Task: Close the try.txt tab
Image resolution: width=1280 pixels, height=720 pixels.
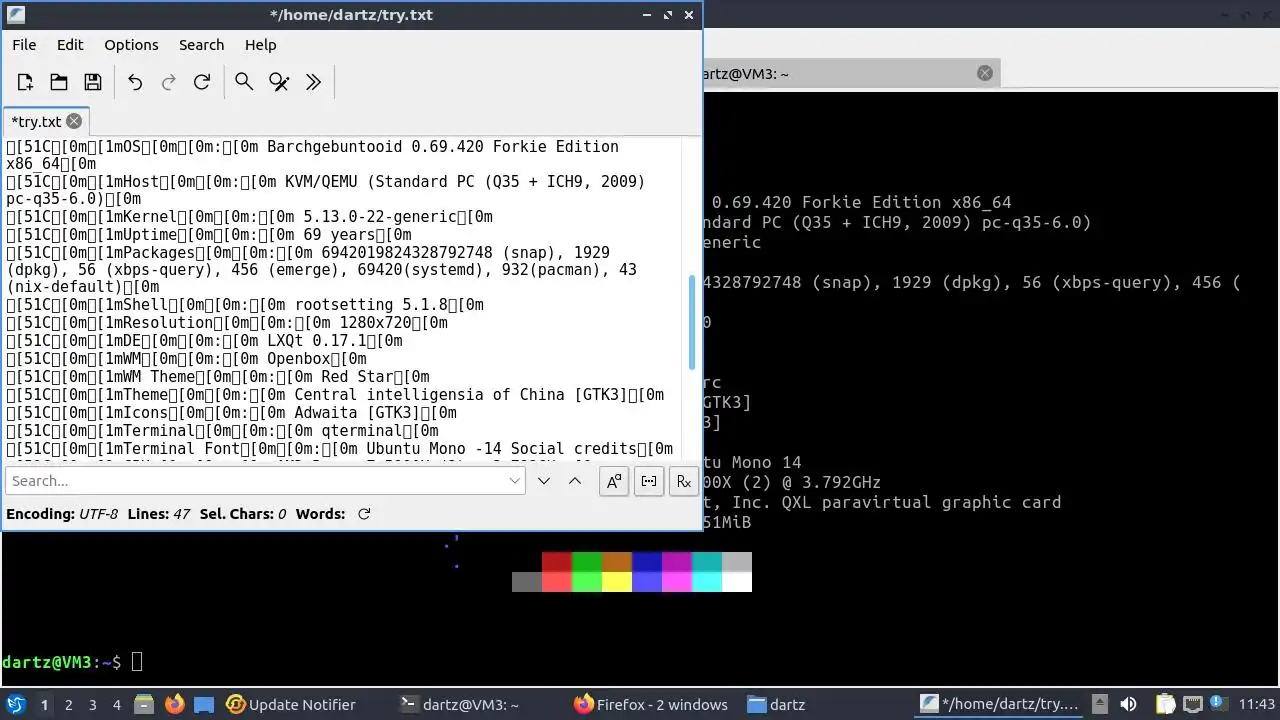Action: point(74,121)
